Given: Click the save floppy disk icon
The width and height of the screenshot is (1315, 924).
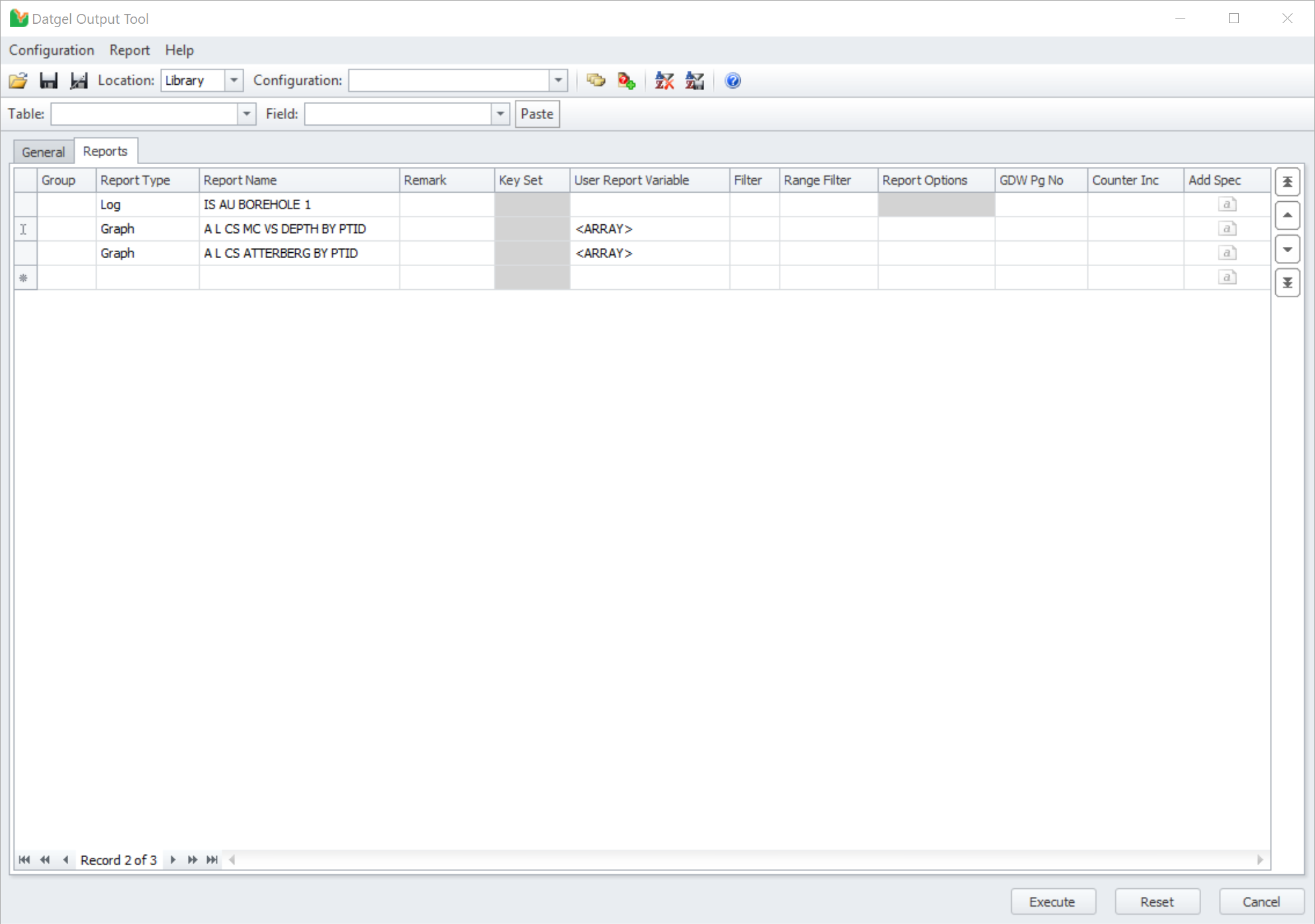Looking at the screenshot, I should [48, 81].
